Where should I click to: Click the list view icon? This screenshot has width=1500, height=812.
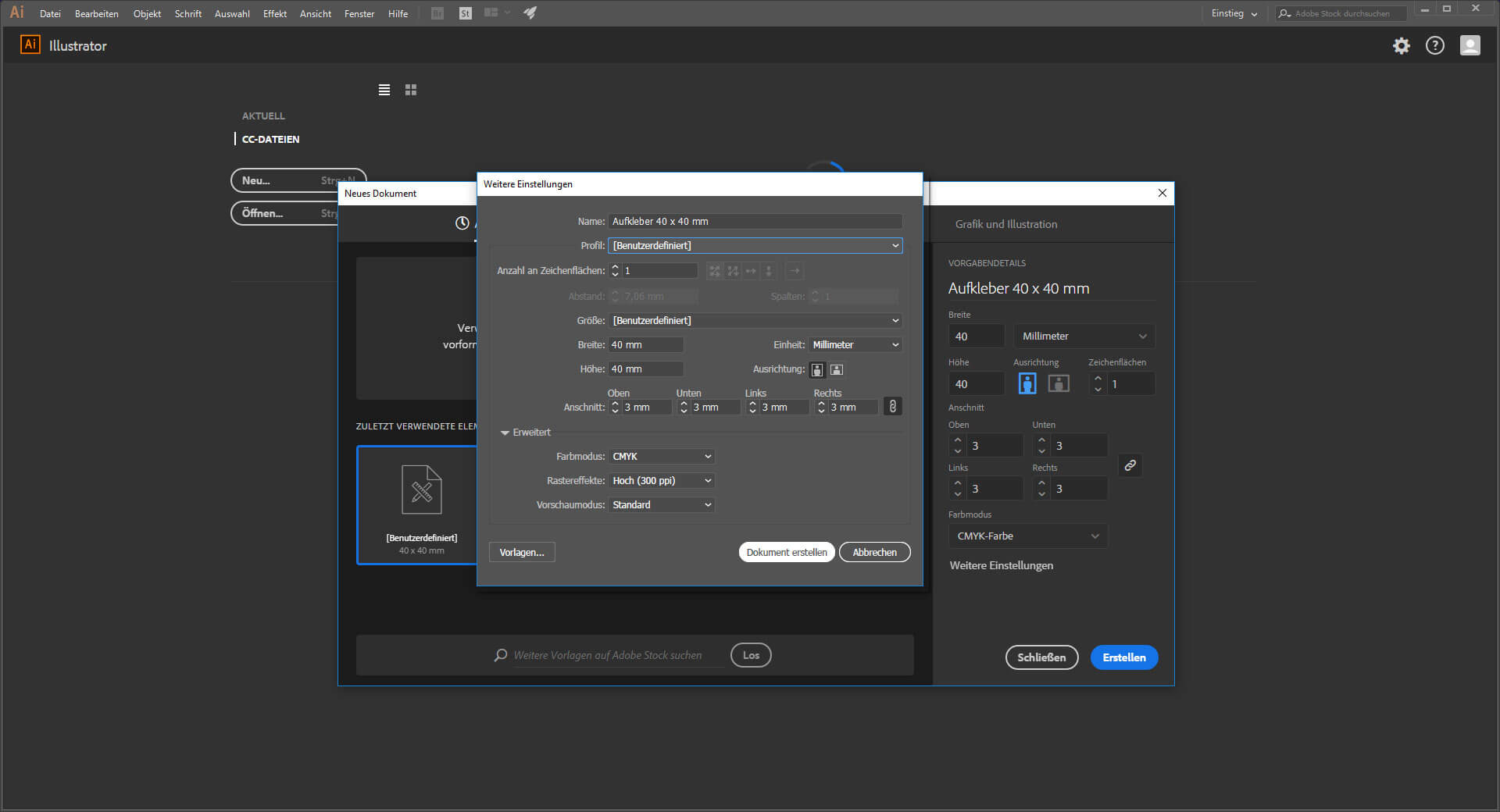(x=384, y=90)
